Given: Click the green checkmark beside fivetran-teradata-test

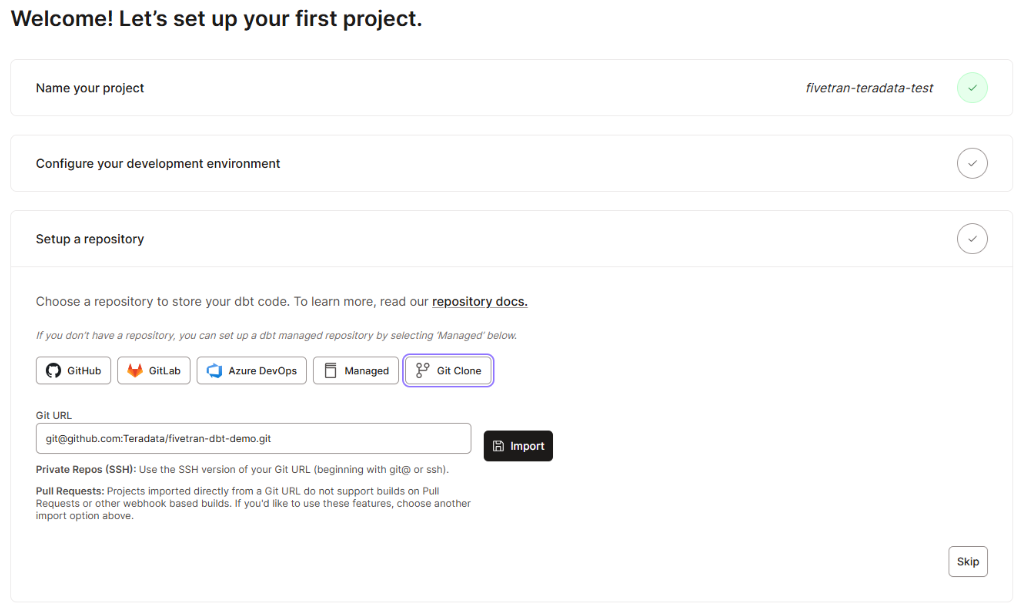Looking at the screenshot, I should tap(971, 87).
